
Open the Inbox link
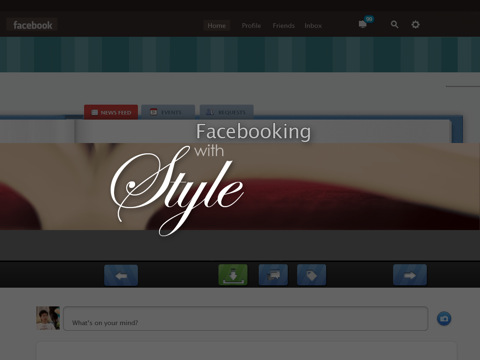(x=313, y=26)
